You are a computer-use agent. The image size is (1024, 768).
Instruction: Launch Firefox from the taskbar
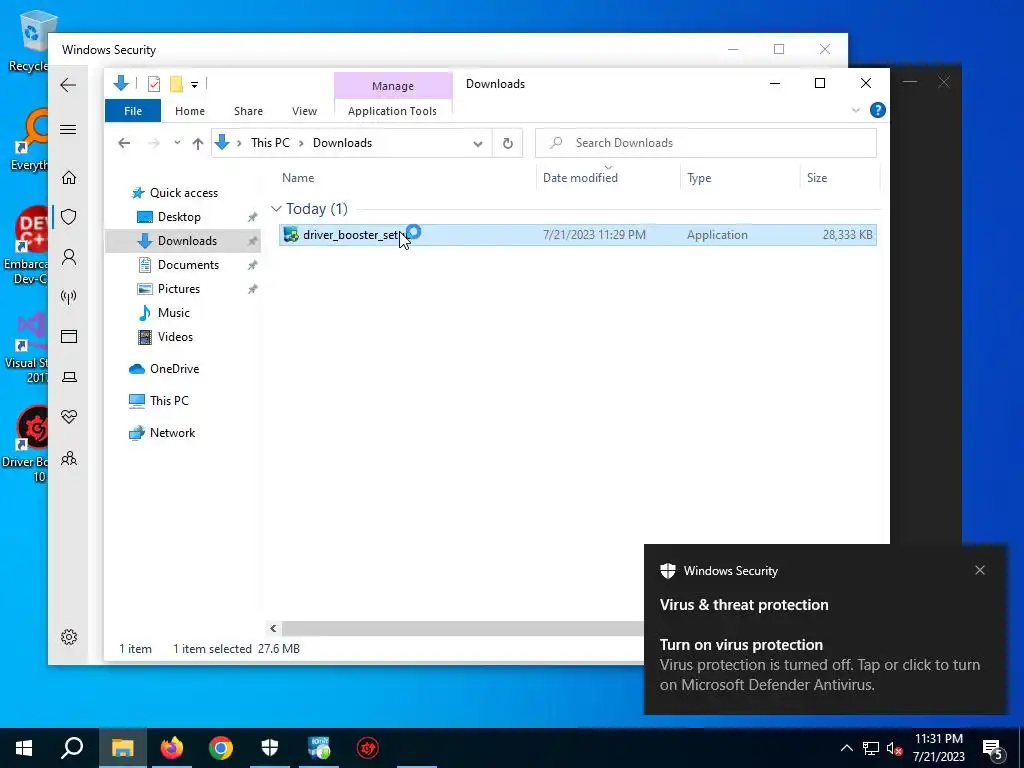(172, 748)
